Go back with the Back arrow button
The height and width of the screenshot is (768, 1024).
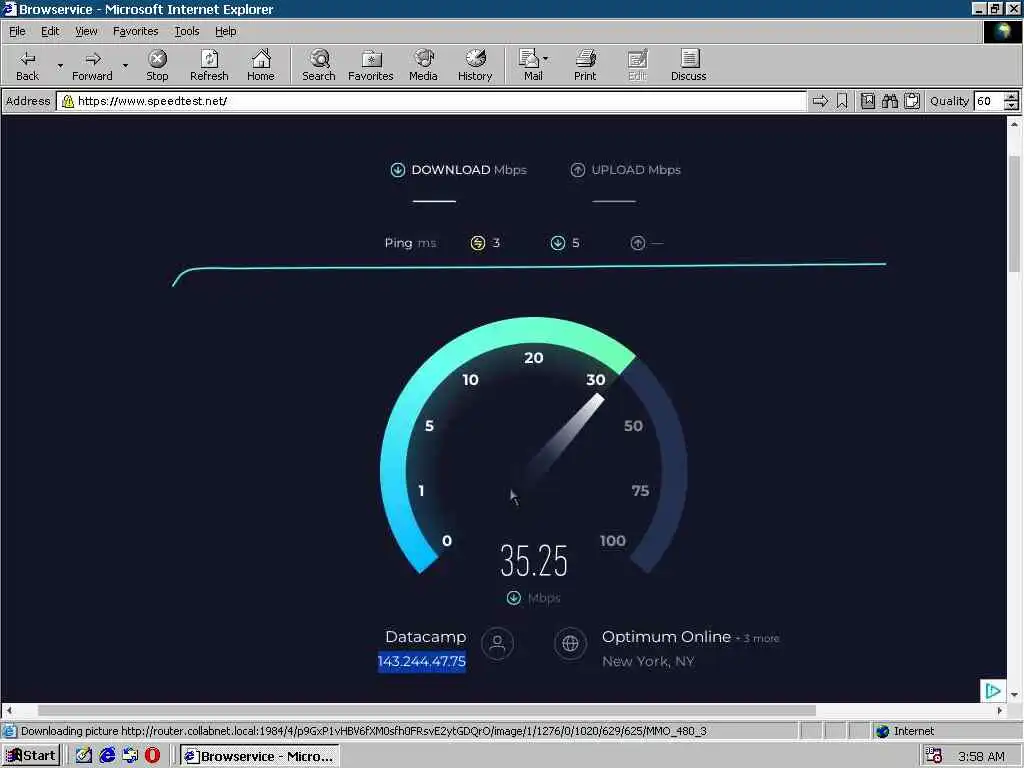coord(27,65)
